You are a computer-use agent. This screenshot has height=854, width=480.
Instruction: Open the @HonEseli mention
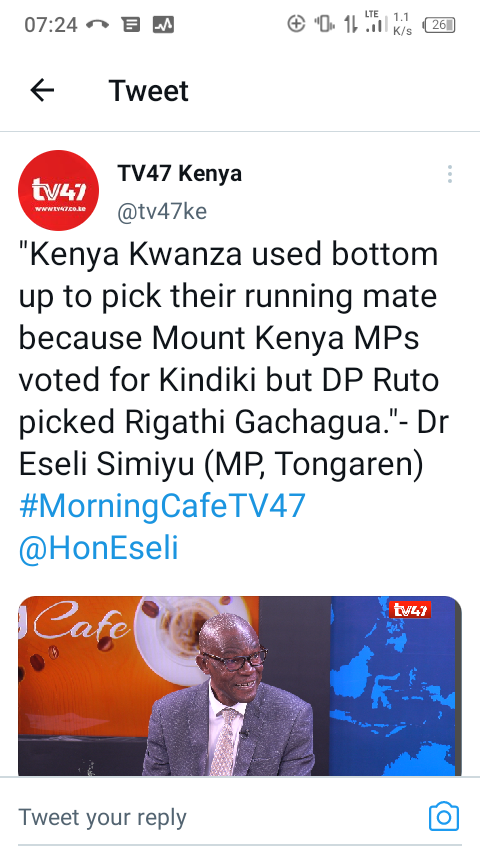click(99, 548)
